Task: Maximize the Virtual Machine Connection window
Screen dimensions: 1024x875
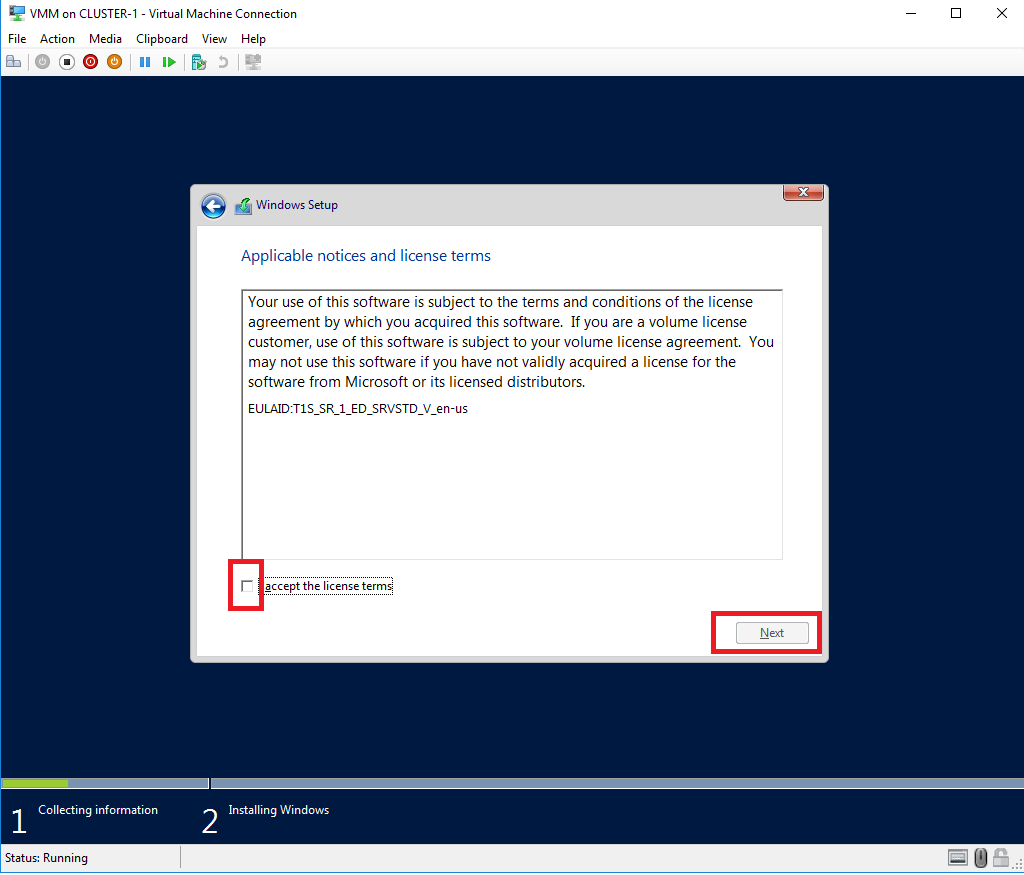Action: point(956,13)
